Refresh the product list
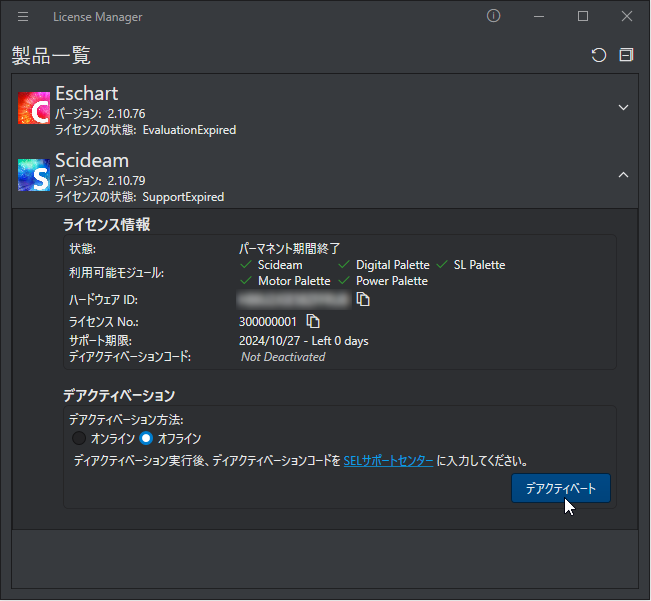The height and width of the screenshot is (601, 651). coord(599,55)
